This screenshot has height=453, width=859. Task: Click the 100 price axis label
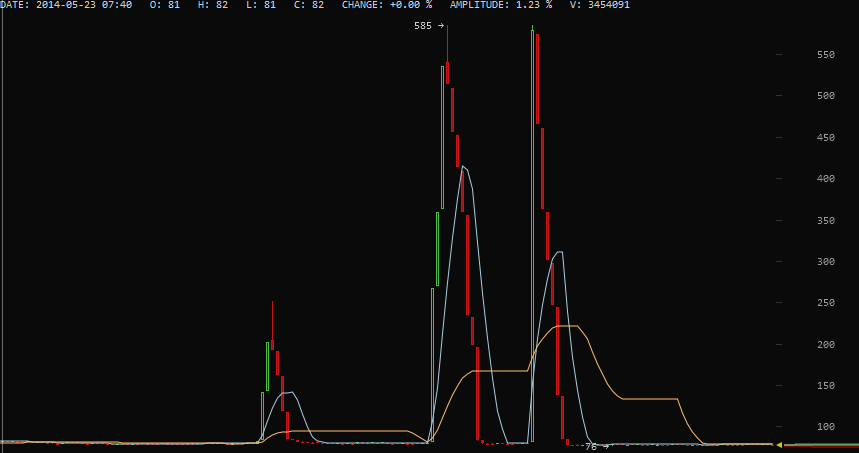pyautogui.click(x=826, y=427)
